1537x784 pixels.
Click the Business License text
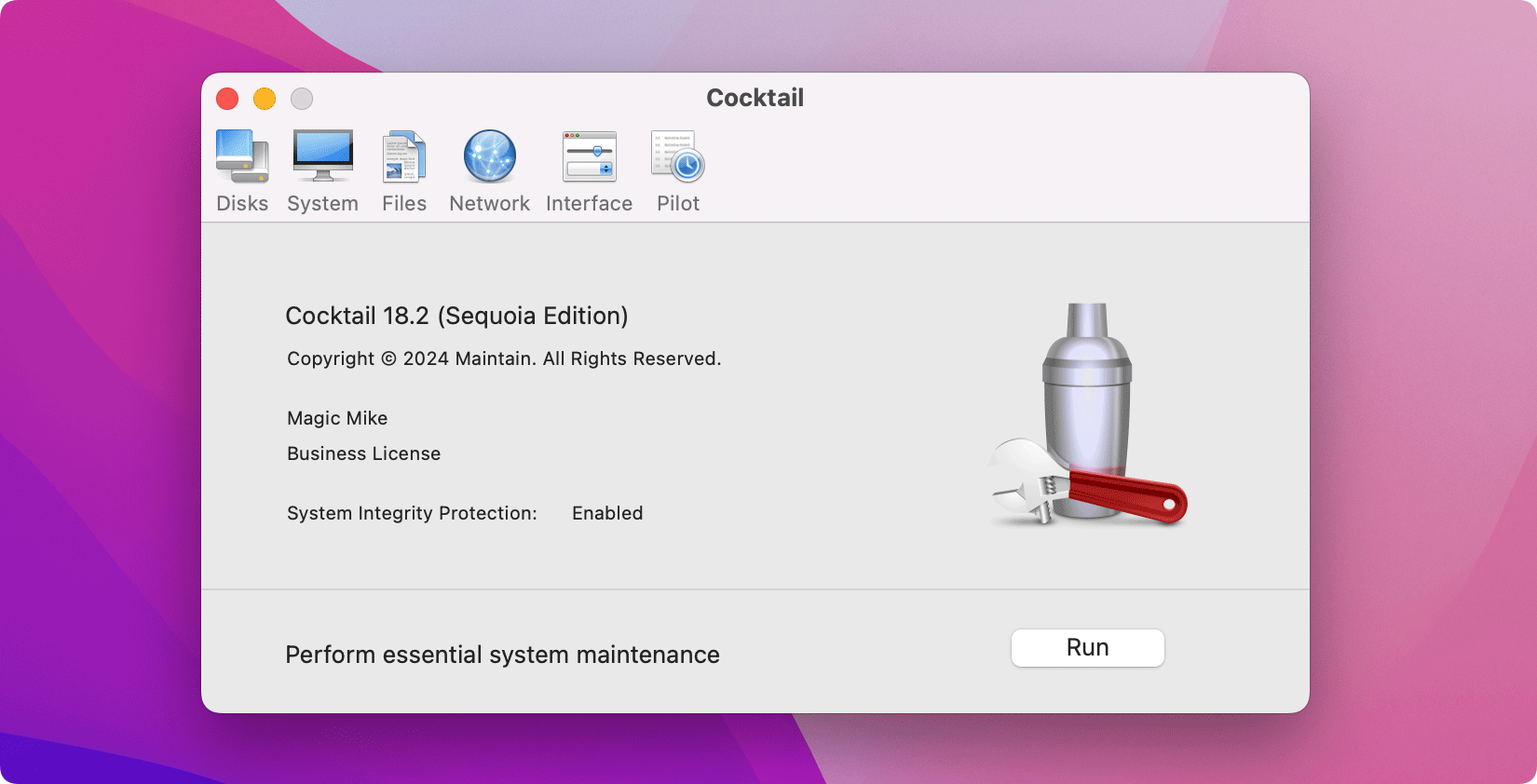[363, 453]
